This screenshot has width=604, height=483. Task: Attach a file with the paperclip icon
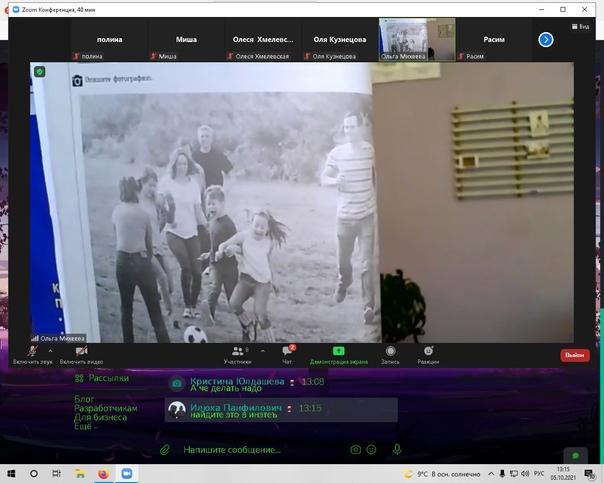click(165, 449)
